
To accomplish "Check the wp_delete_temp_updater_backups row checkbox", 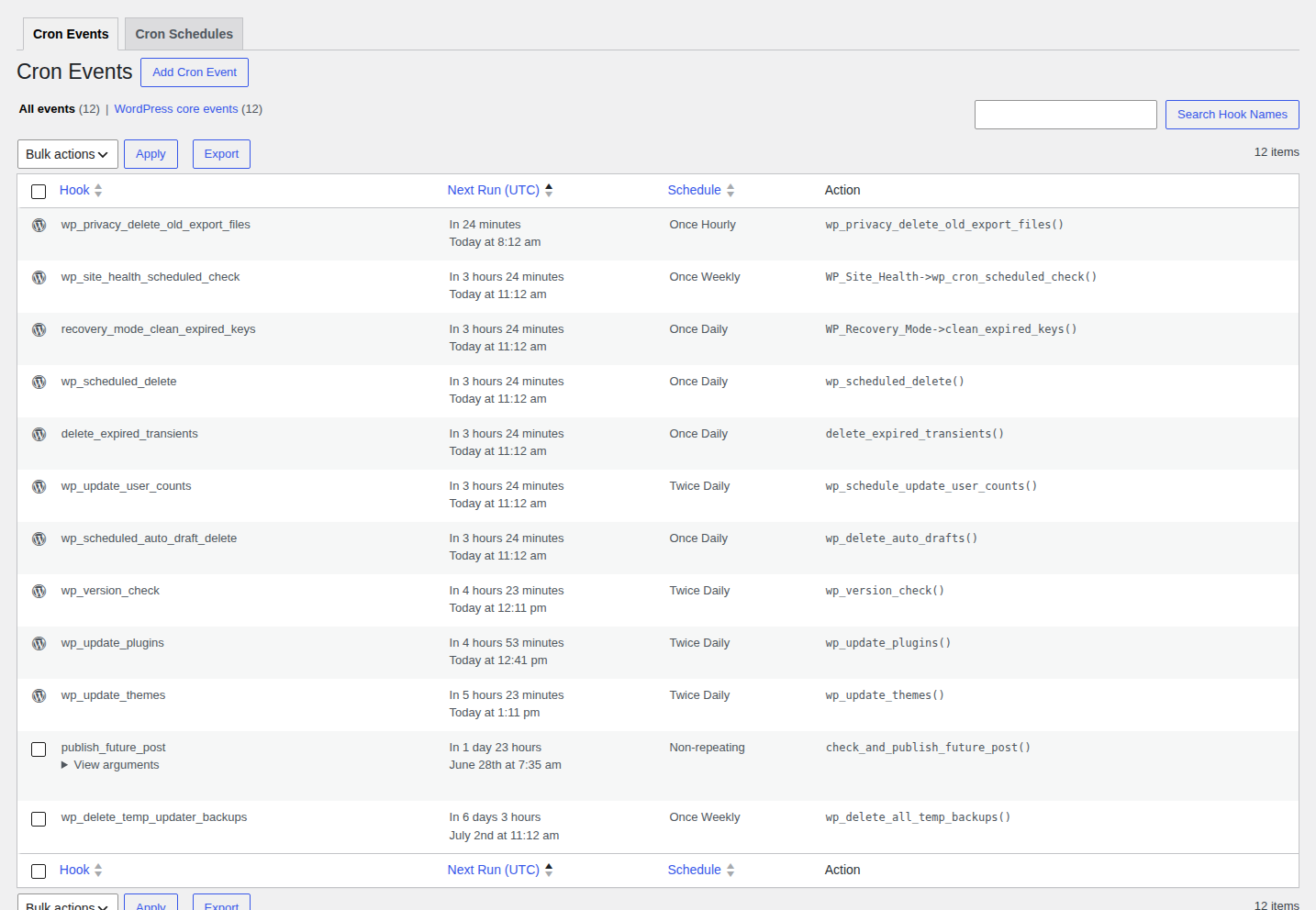I will coord(39,818).
